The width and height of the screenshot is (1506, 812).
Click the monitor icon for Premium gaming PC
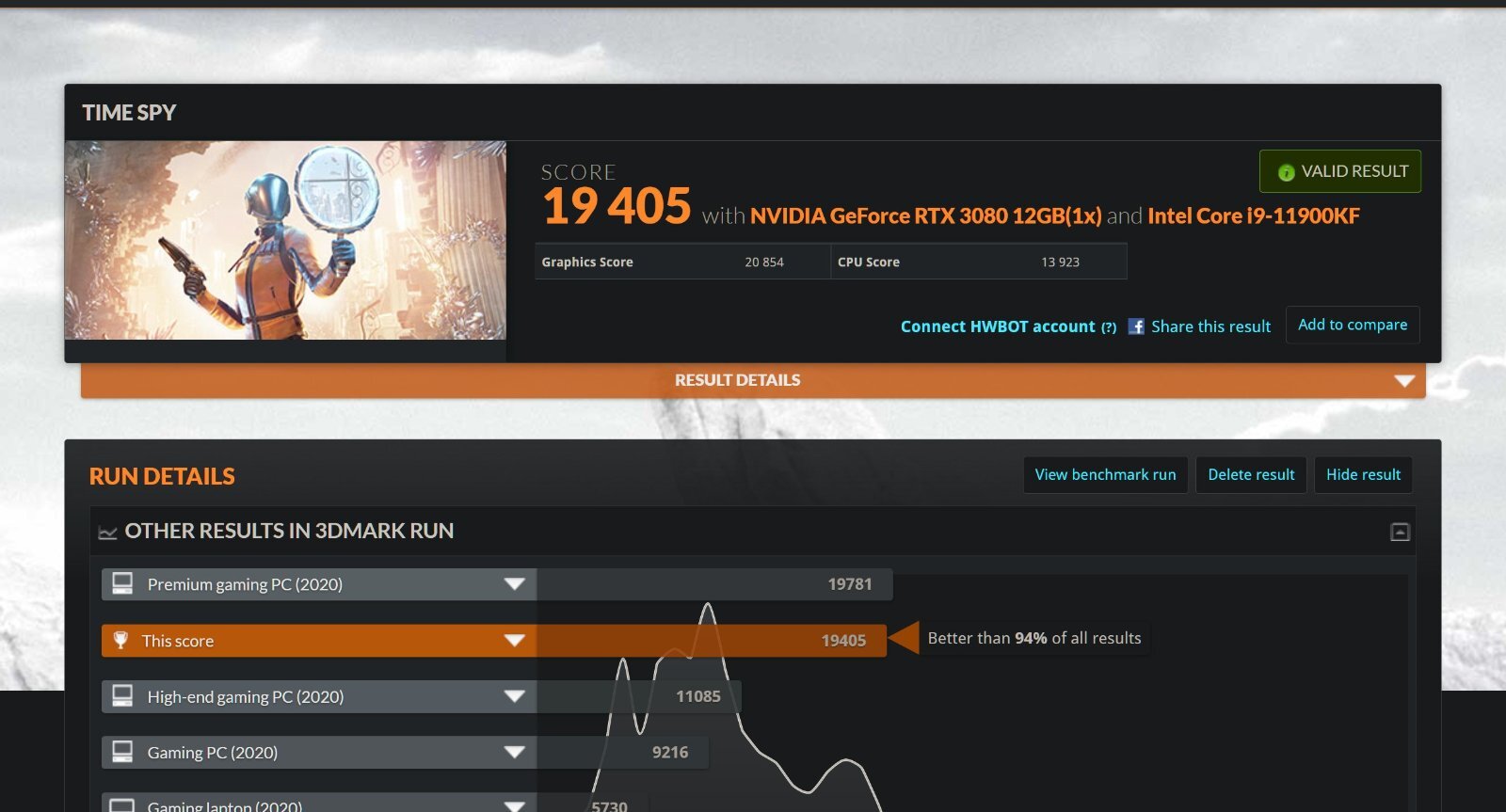click(x=122, y=583)
